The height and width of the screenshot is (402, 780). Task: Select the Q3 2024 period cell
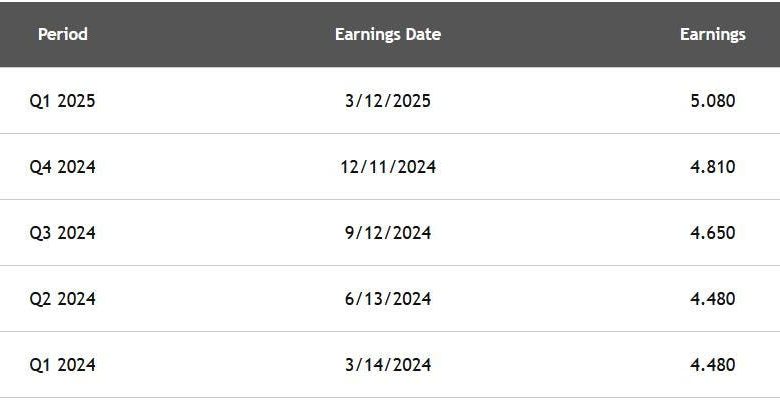click(62, 233)
